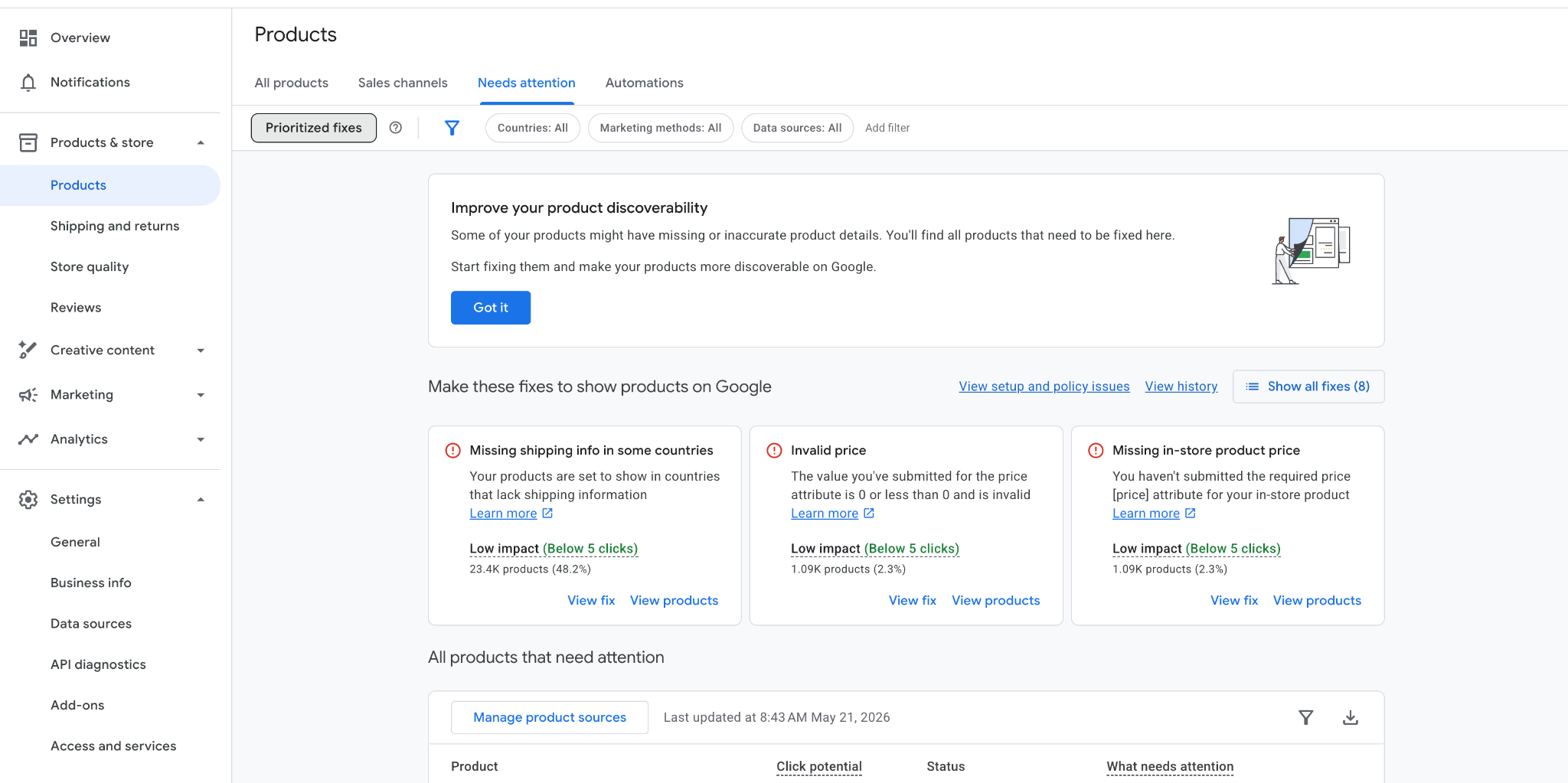1568x783 pixels.
Task: Open Notifications bell icon
Action: [28, 82]
